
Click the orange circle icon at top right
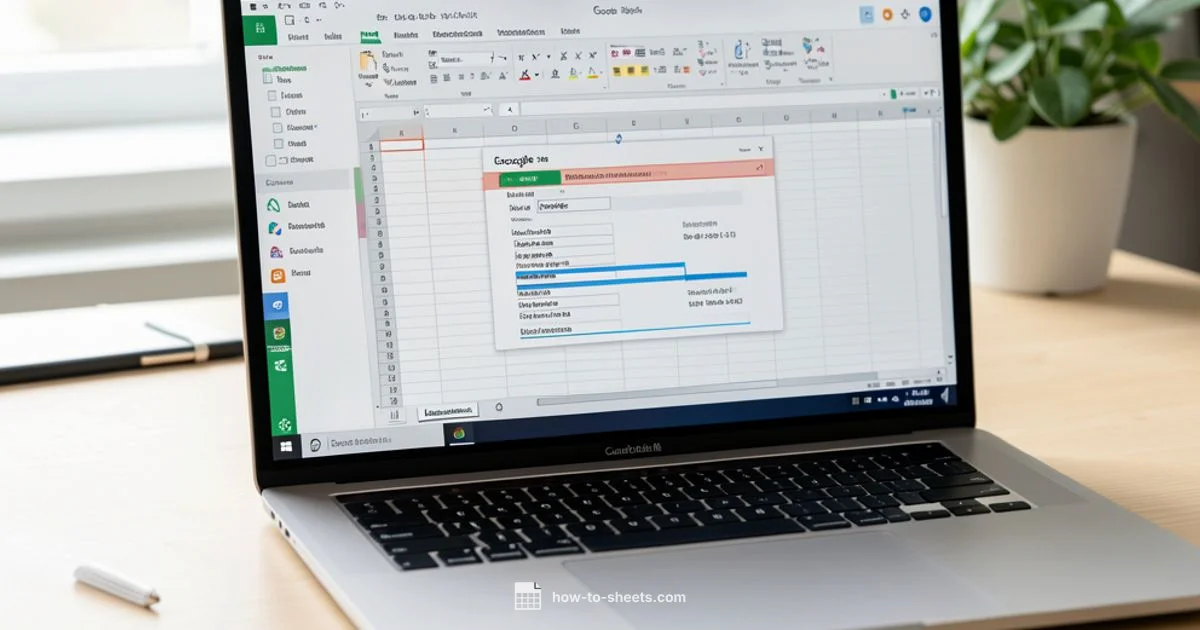pyautogui.click(x=887, y=14)
